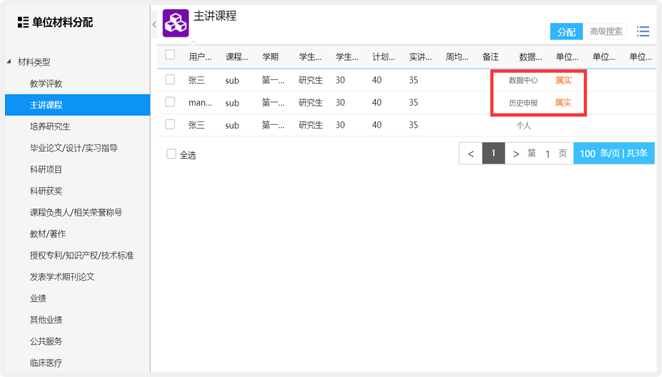Click the 备注 column header
The image size is (662, 377).
[x=491, y=57]
